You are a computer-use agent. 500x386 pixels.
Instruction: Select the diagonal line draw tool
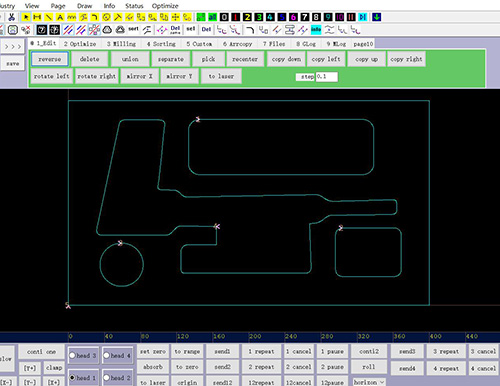point(48,17)
